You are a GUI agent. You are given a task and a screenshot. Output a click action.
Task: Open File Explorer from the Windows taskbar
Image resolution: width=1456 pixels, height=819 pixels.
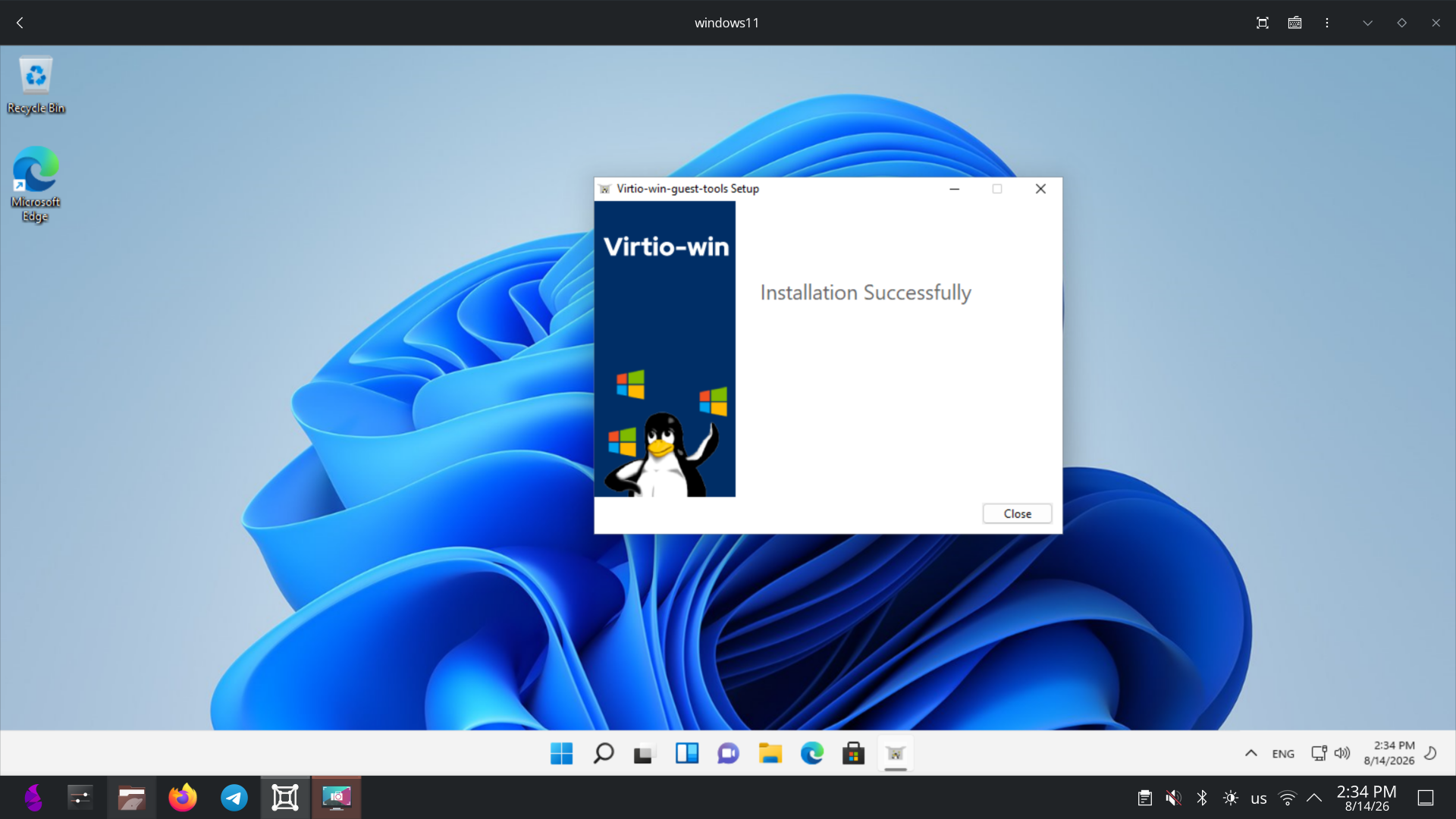click(770, 753)
